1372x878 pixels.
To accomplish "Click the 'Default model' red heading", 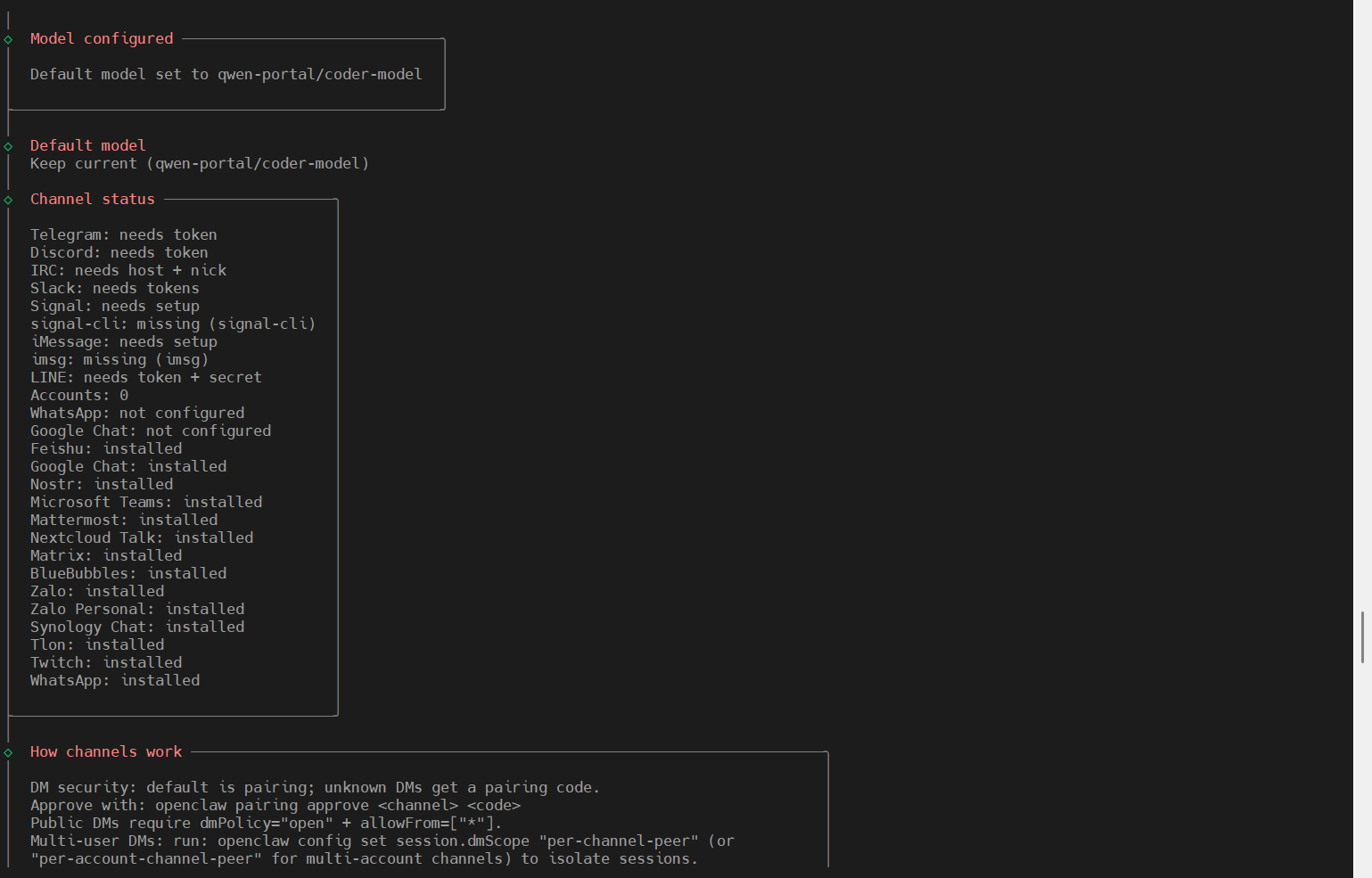I will (87, 145).
